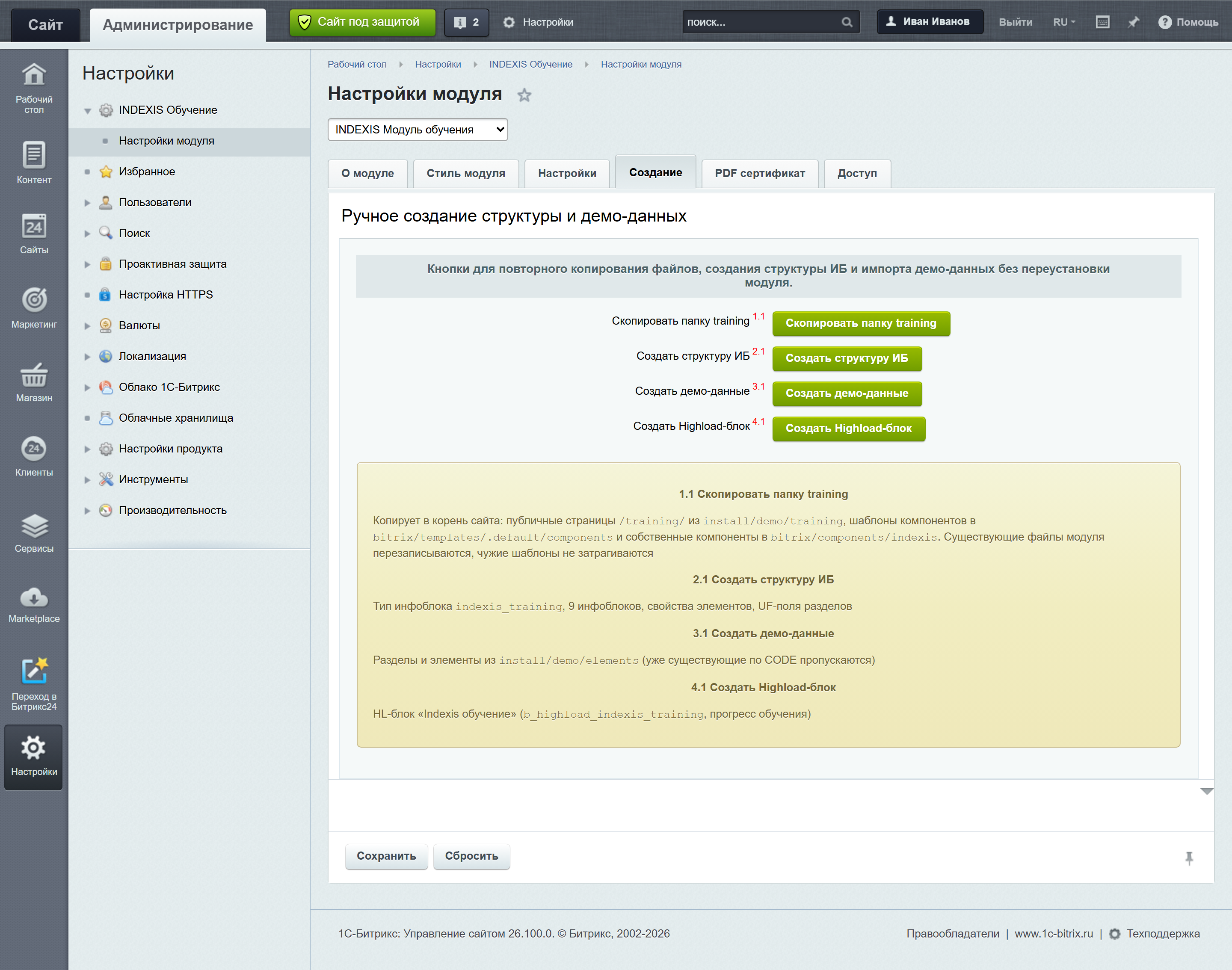Switch to the О модуле tab
1232x970 pixels.
[x=367, y=173]
